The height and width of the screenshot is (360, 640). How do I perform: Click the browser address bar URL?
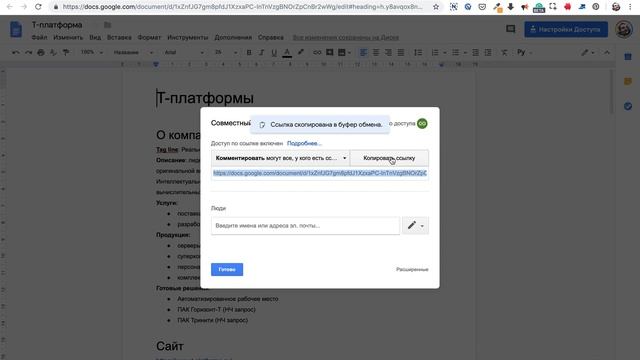[243, 7]
